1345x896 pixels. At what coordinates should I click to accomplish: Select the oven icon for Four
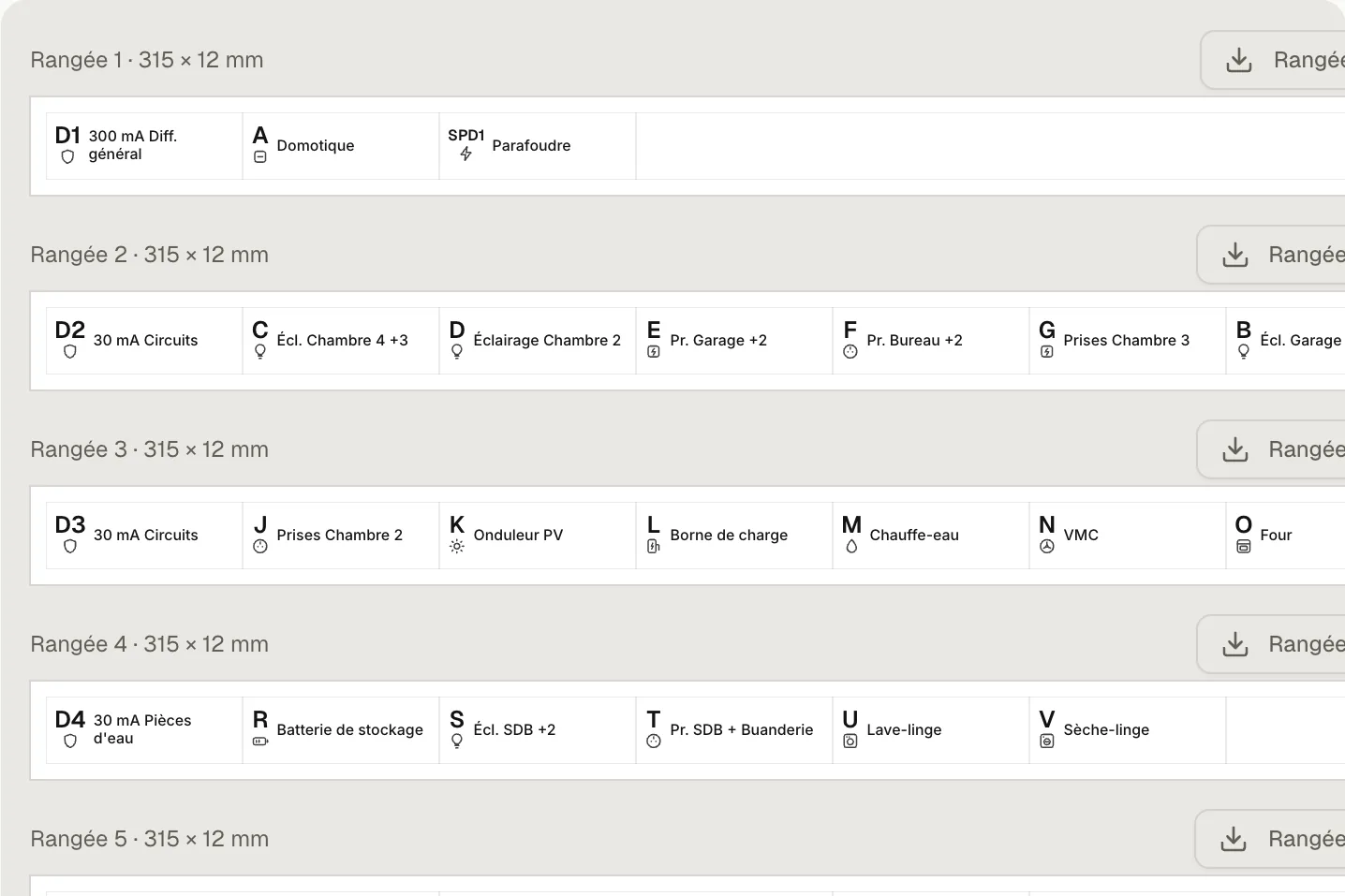[1244, 547]
